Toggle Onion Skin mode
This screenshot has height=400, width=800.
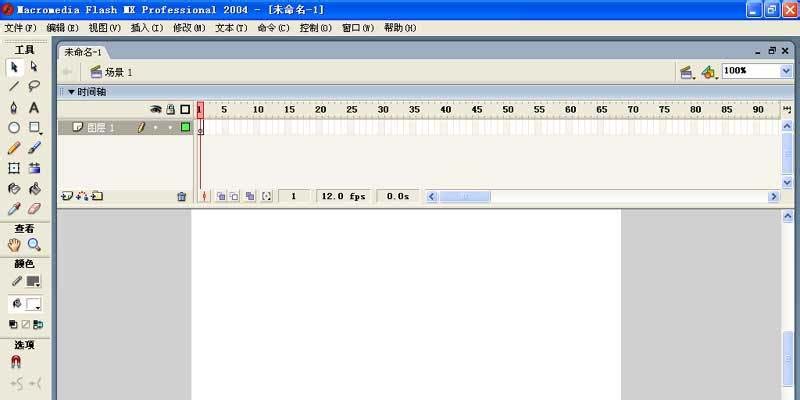click(221, 196)
